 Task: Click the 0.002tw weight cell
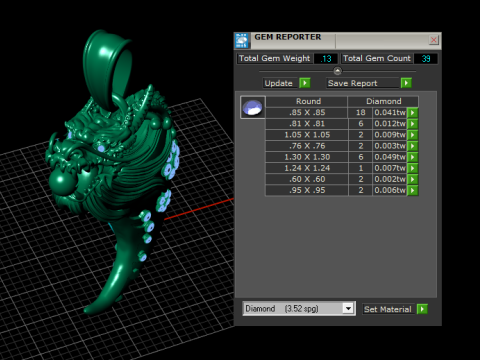click(390, 179)
